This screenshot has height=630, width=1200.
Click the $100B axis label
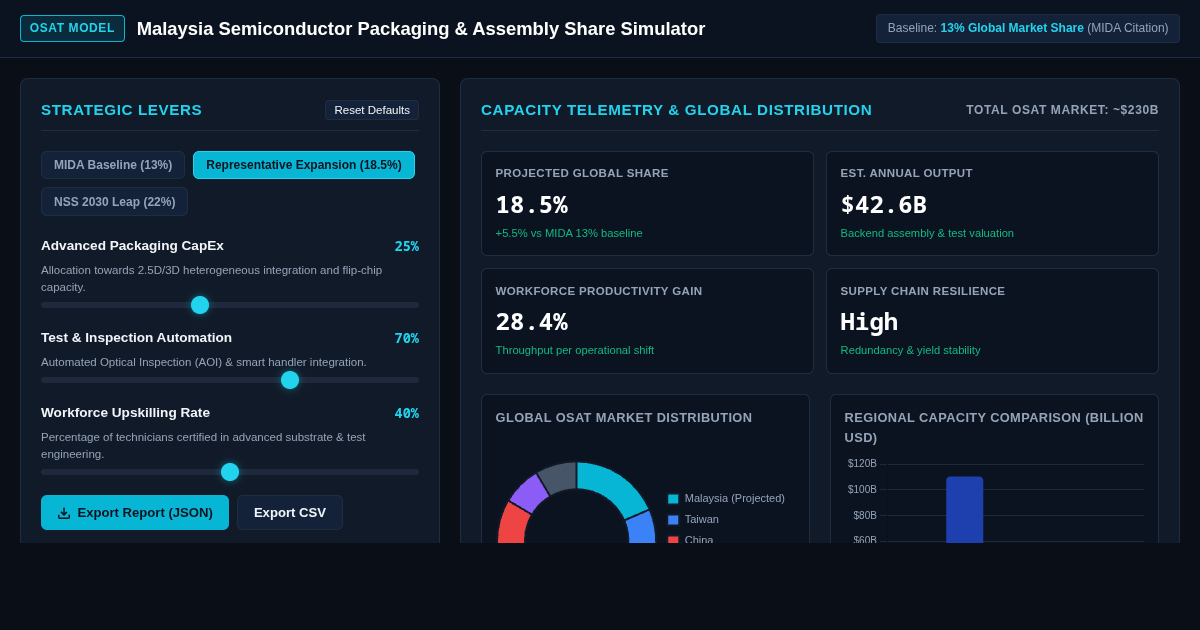coord(862,490)
